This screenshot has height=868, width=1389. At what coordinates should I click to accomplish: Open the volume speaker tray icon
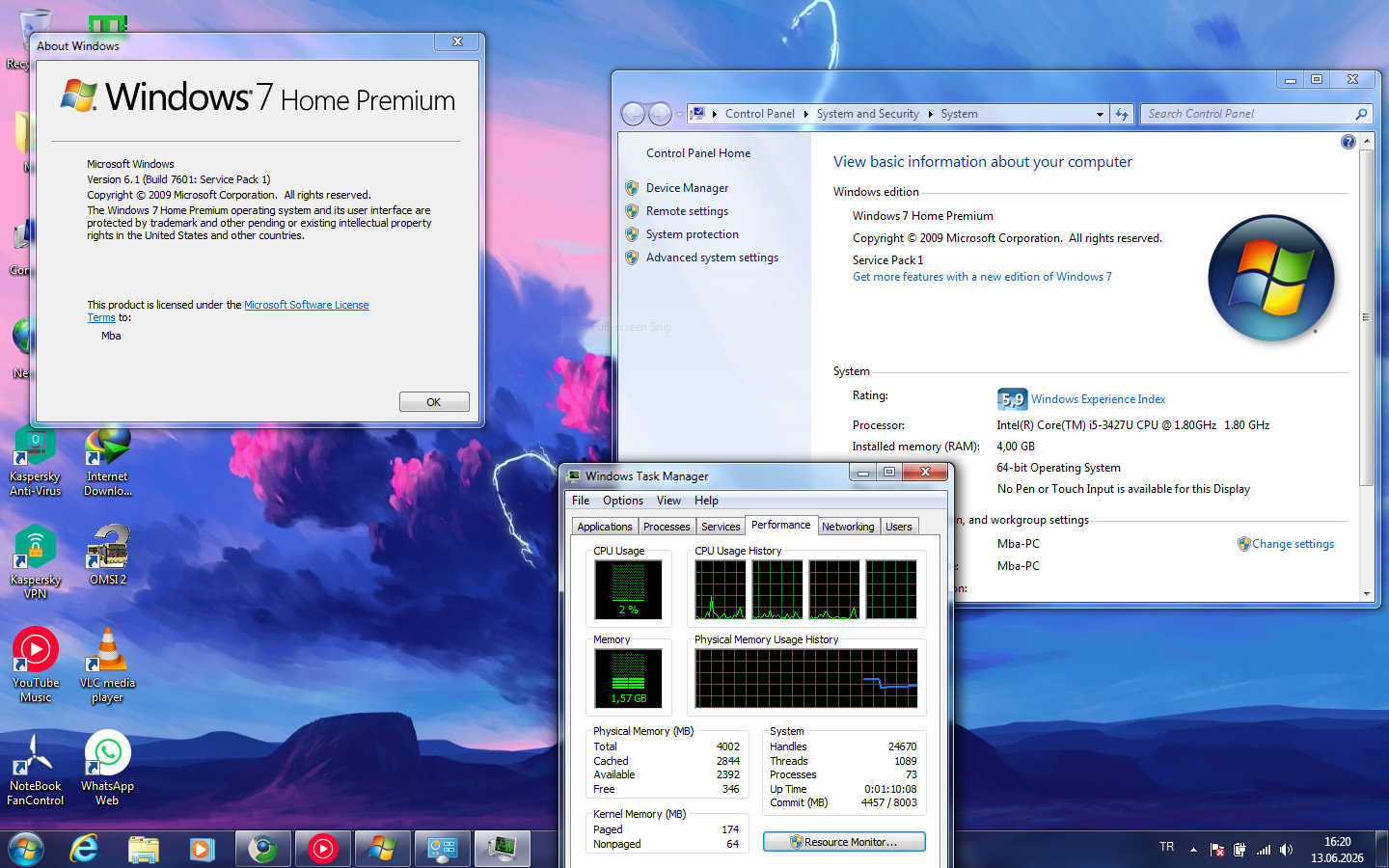[1286, 850]
